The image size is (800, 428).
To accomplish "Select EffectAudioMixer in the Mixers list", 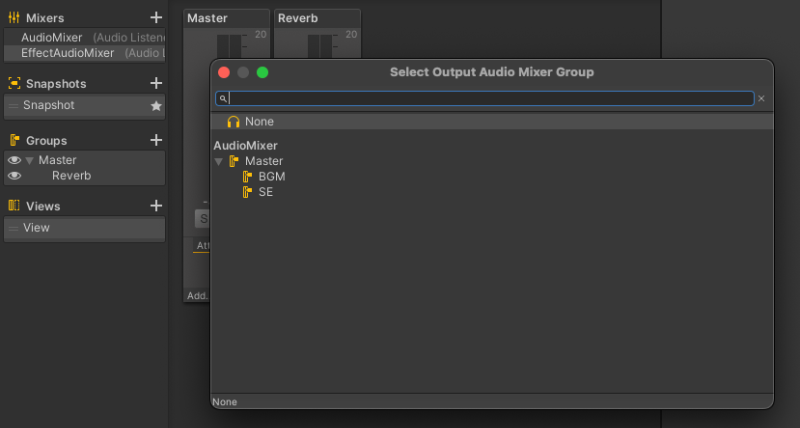I will point(68,52).
